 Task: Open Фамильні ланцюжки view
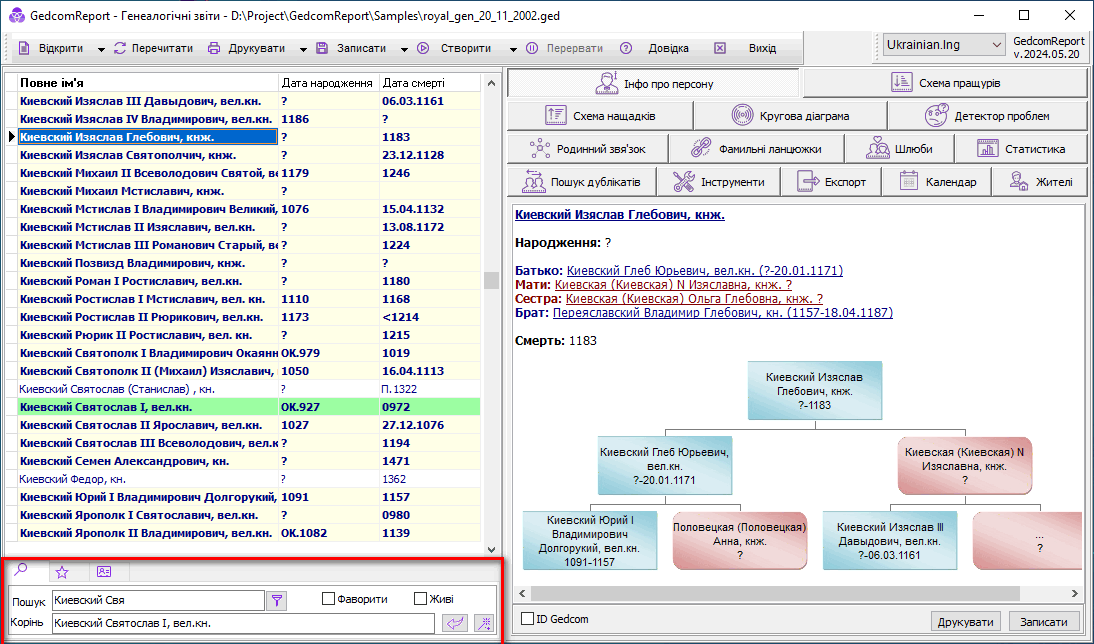click(x=756, y=149)
